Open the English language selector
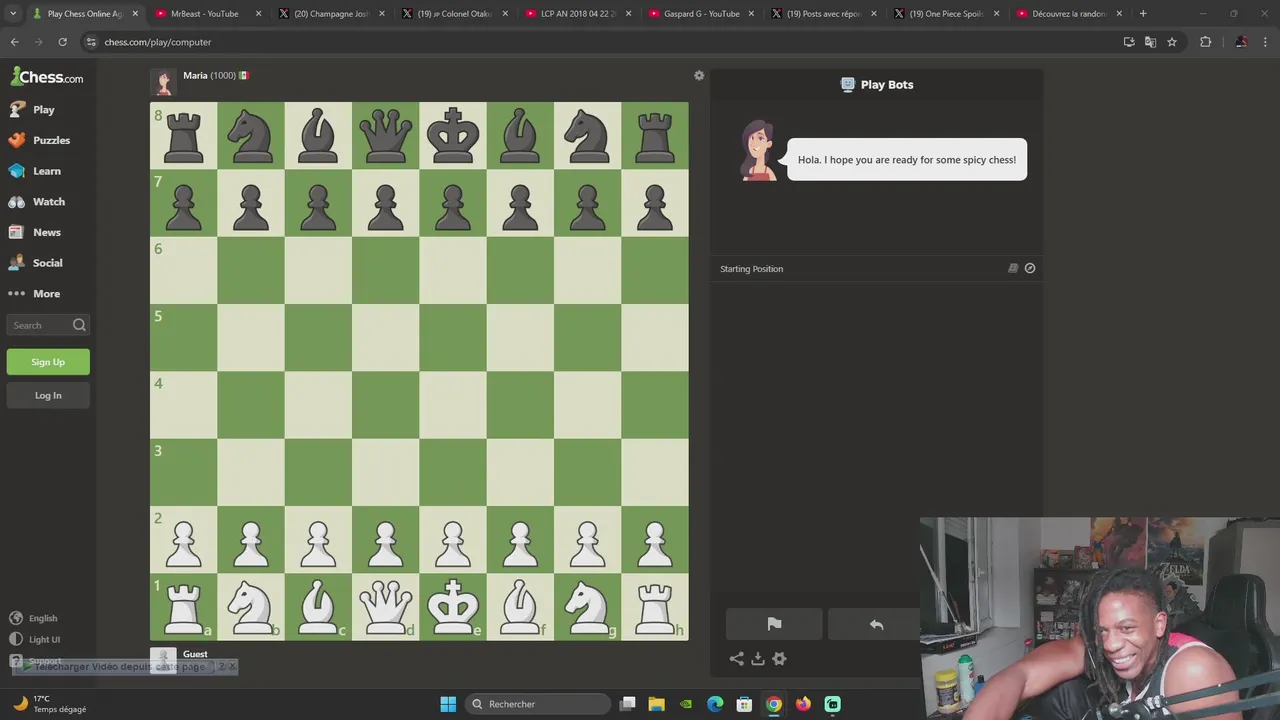Screen dimensions: 1280x720 tap(34, 618)
